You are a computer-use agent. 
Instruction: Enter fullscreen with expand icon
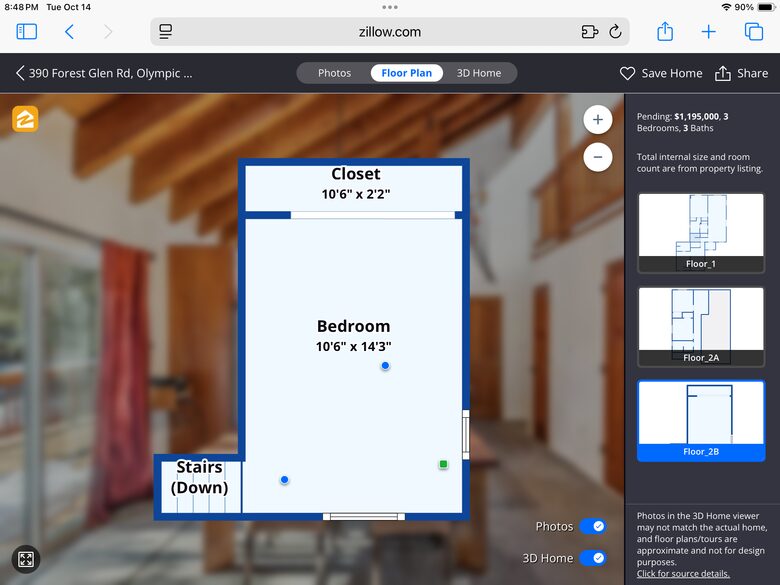point(26,560)
